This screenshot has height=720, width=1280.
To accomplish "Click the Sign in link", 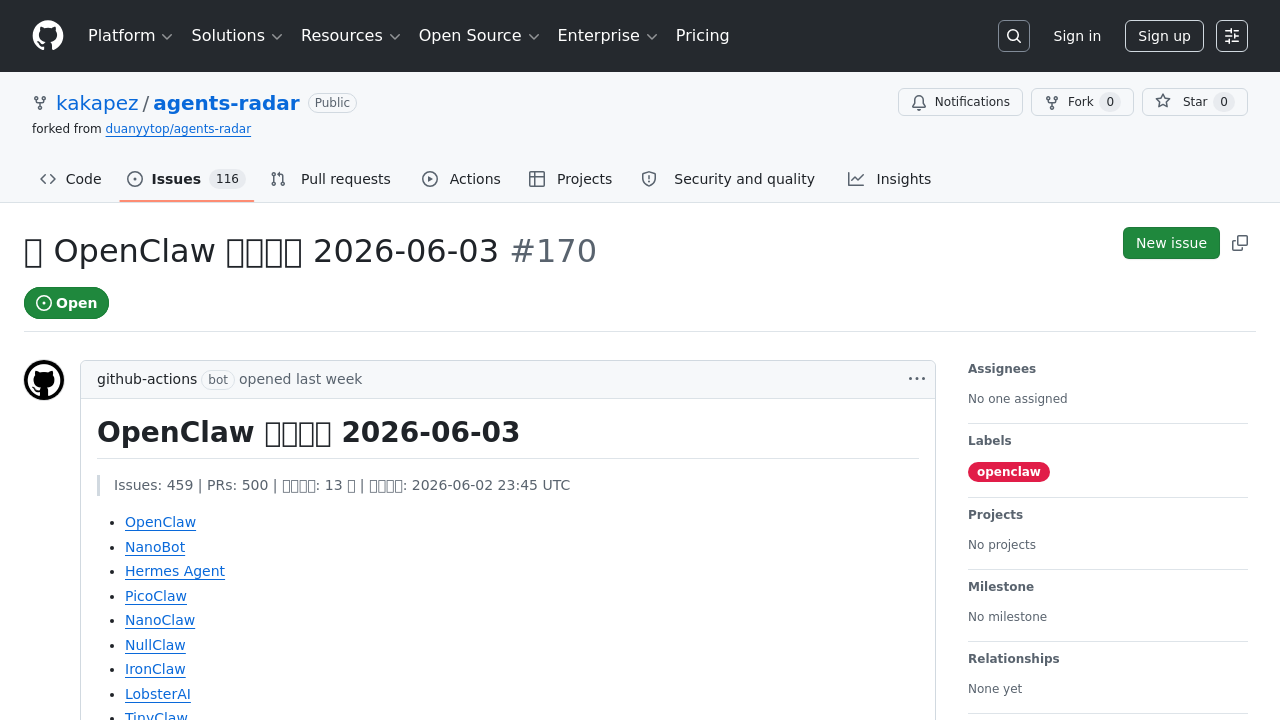I will click(1077, 36).
